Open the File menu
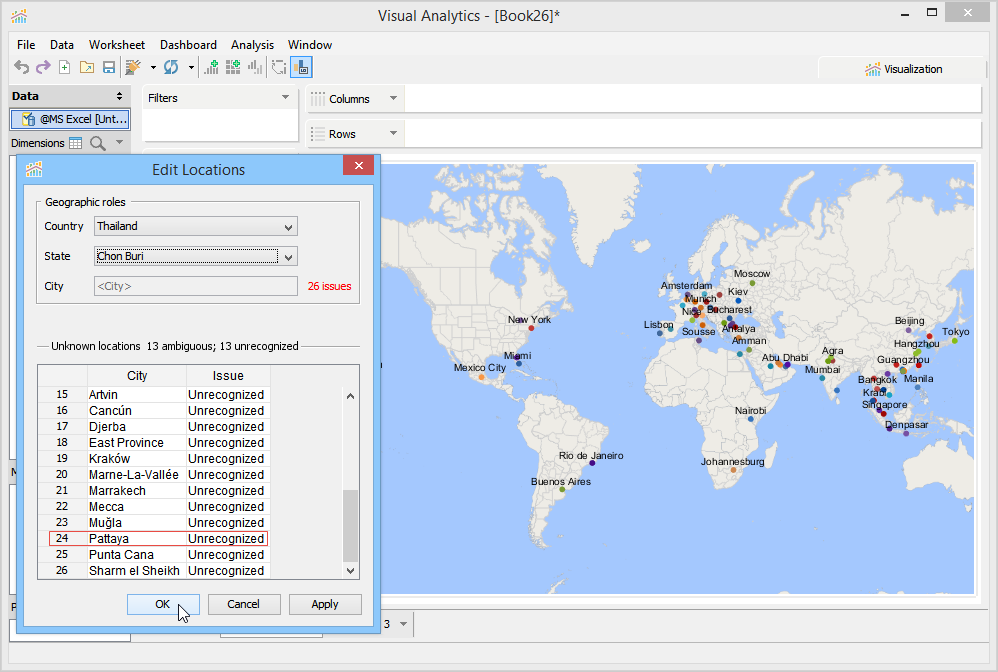Image resolution: width=998 pixels, height=672 pixels. click(26, 45)
